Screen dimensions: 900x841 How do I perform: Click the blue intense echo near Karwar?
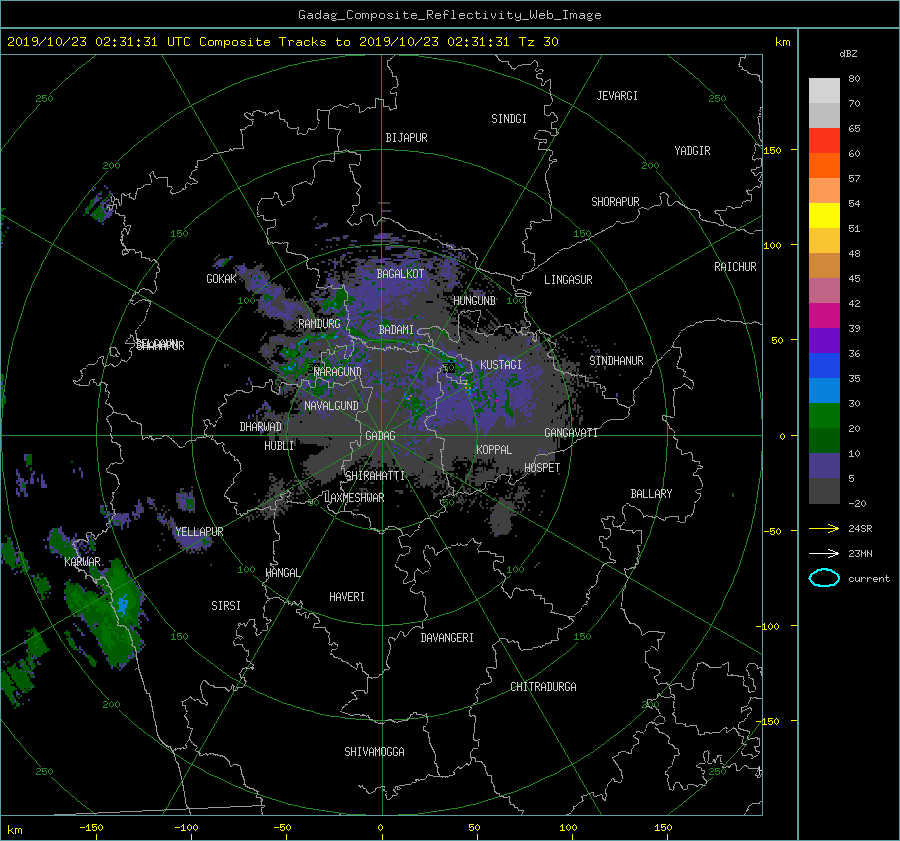122,604
